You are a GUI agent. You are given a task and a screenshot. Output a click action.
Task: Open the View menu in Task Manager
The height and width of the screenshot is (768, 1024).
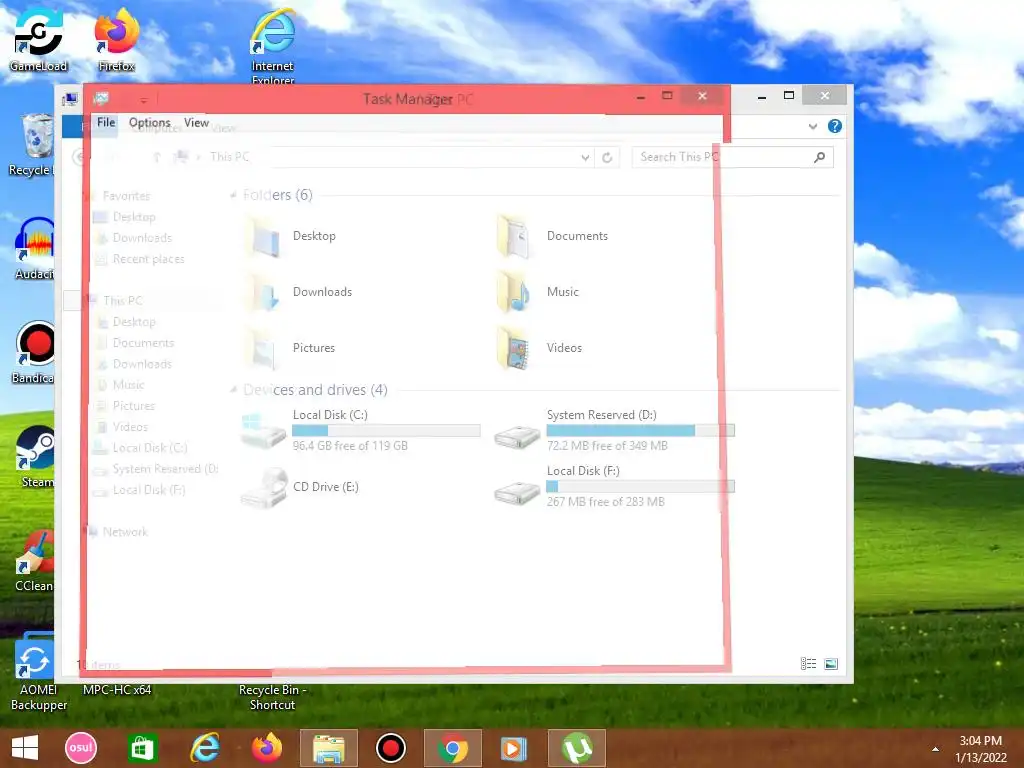(196, 122)
